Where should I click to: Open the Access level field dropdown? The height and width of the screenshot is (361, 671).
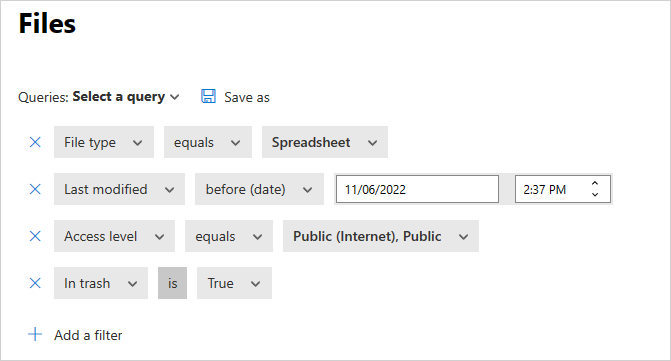(x=114, y=236)
